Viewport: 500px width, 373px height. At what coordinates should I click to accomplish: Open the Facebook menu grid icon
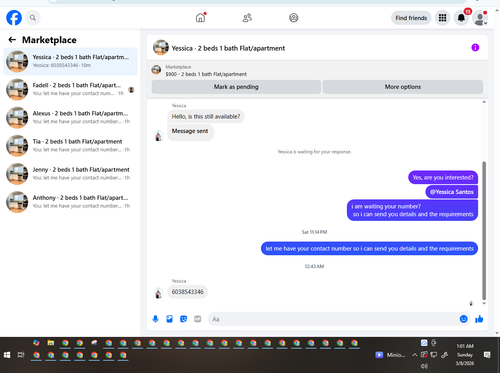(442, 18)
